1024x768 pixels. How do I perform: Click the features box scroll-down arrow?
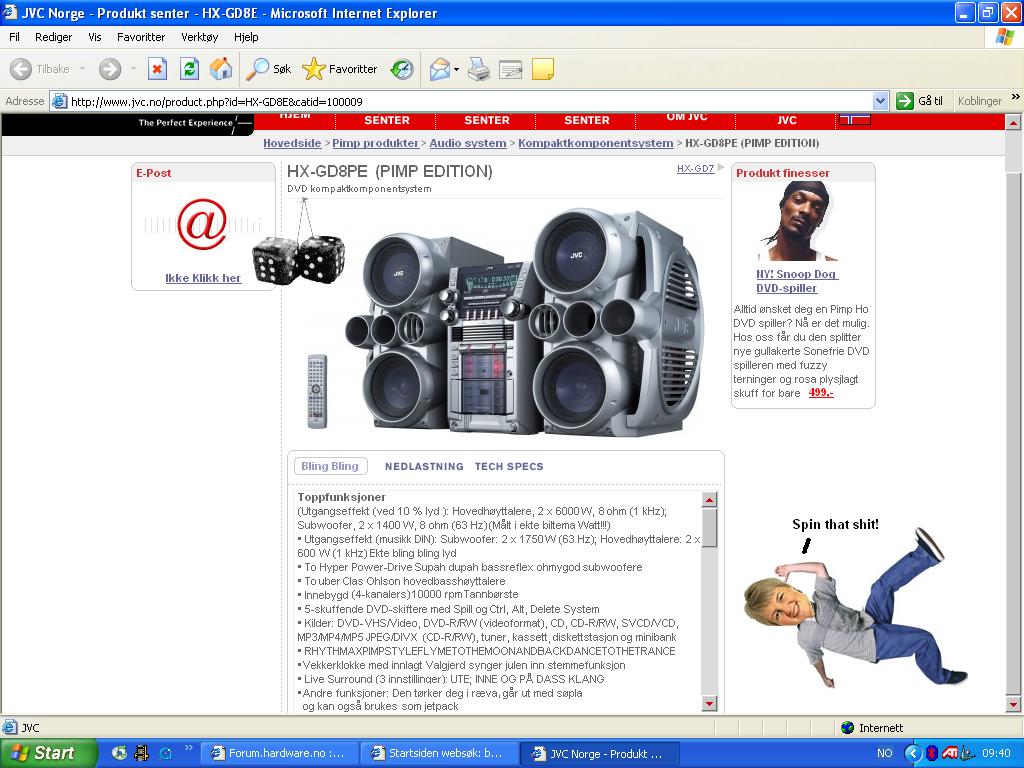709,703
